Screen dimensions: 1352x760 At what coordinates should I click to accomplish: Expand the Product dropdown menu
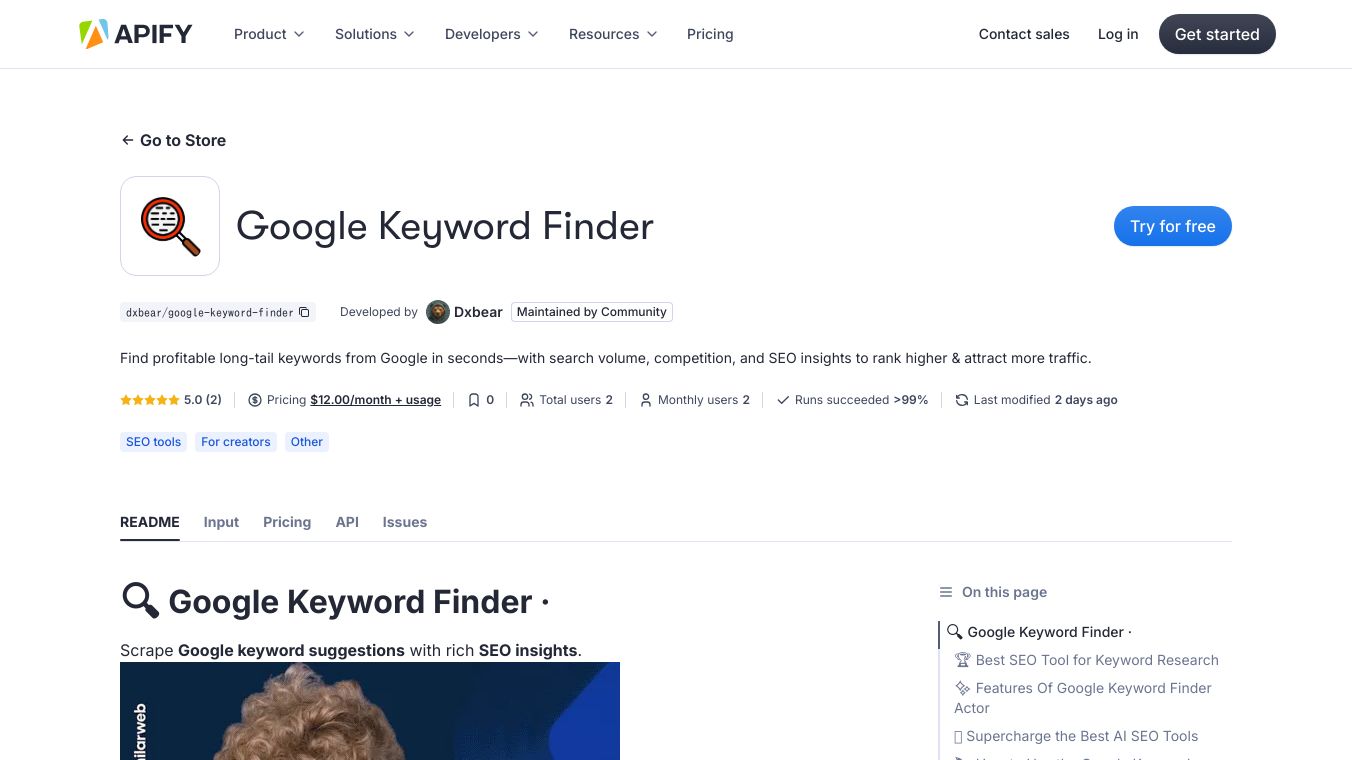click(269, 34)
